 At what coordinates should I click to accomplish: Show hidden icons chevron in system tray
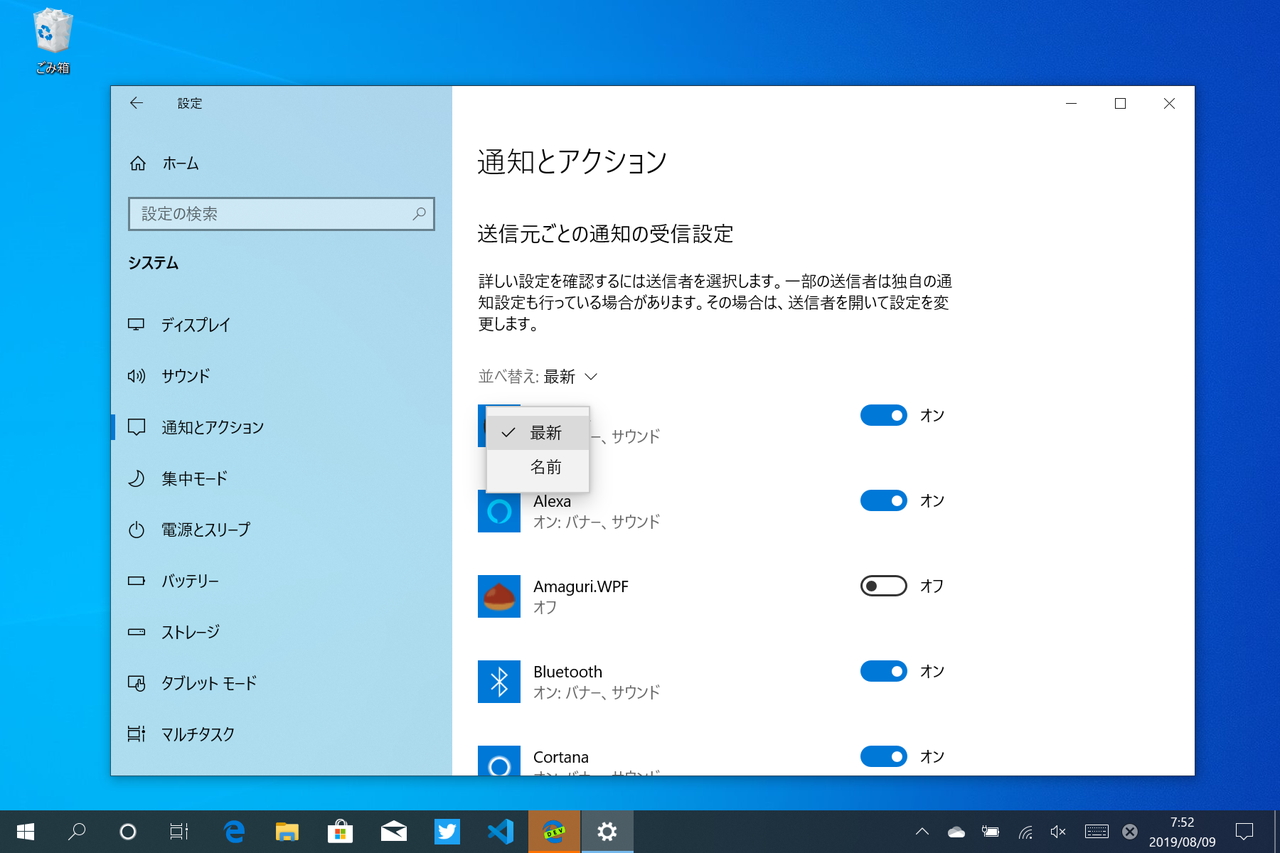pyautogui.click(x=922, y=832)
